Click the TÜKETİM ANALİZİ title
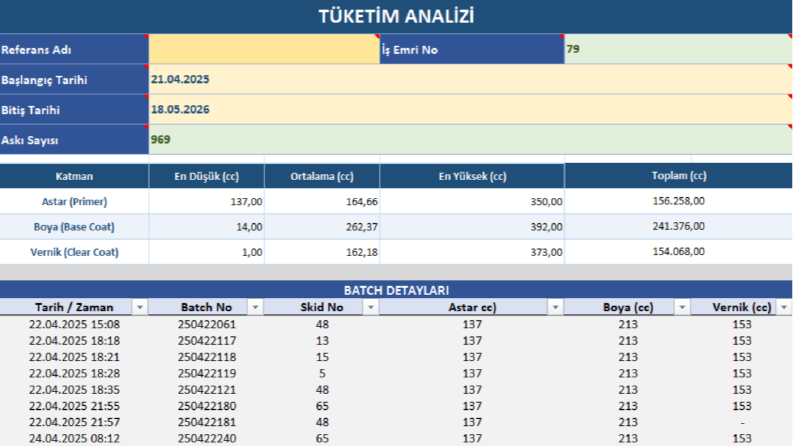Image resolution: width=793 pixels, height=446 pixels. tap(396, 16)
